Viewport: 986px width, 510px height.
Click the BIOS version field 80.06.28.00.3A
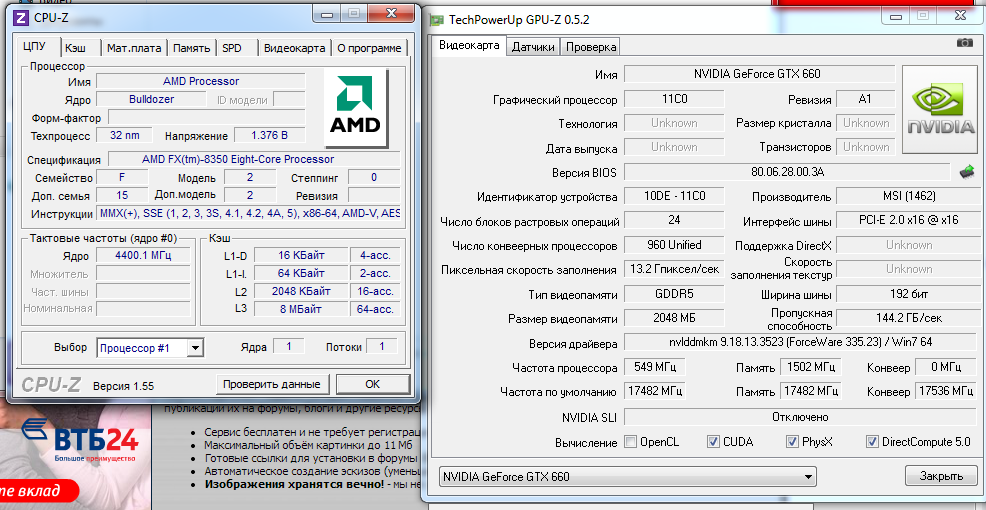coord(787,172)
